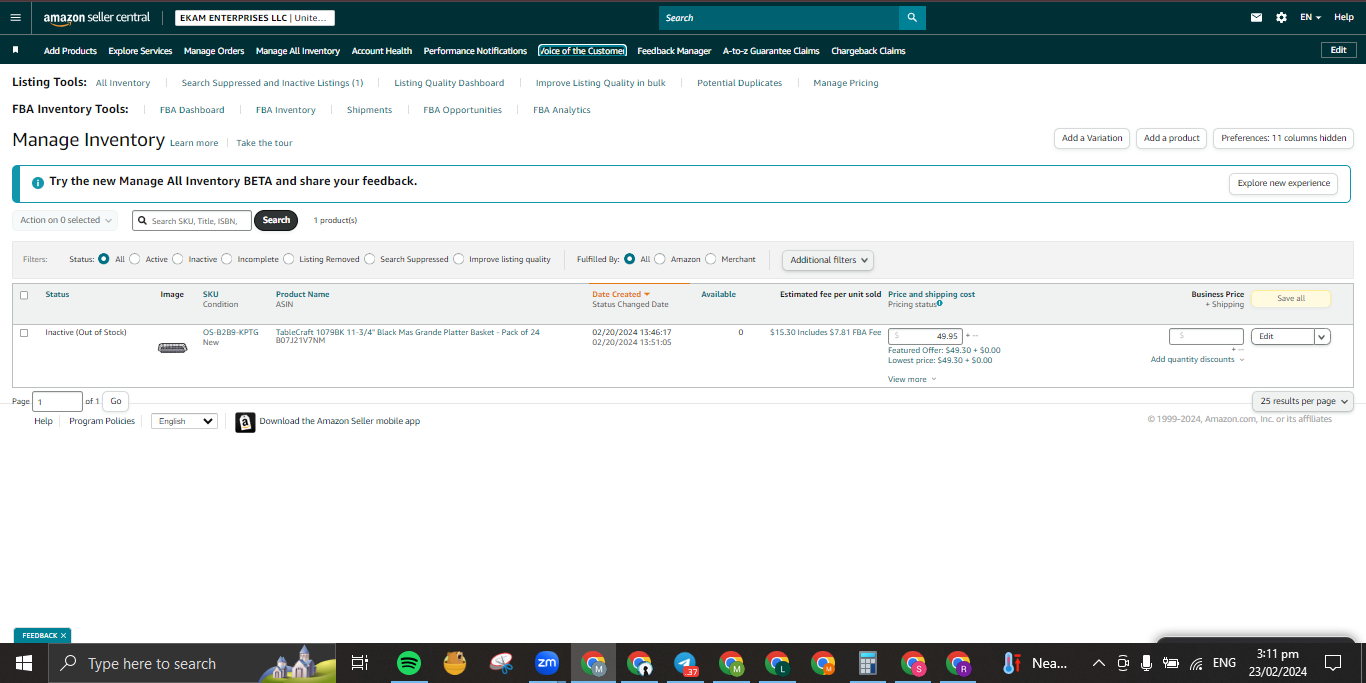Open the Manage Orders menu

214,51
